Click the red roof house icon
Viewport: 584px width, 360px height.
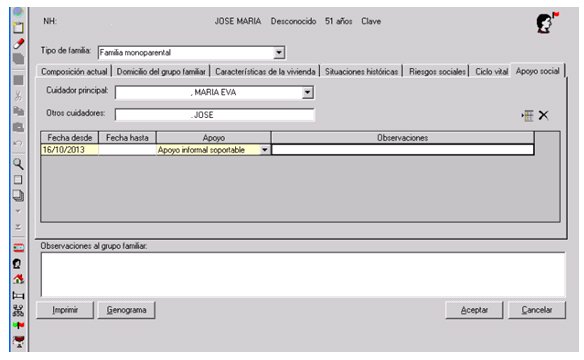[x=18, y=279]
